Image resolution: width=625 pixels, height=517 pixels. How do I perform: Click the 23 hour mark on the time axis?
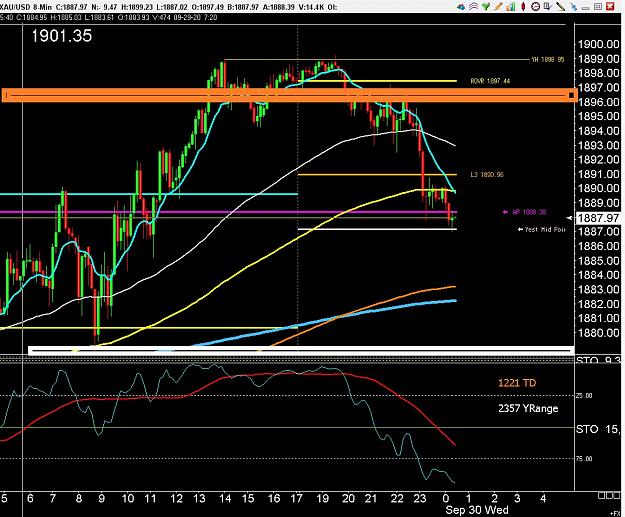tap(419, 498)
